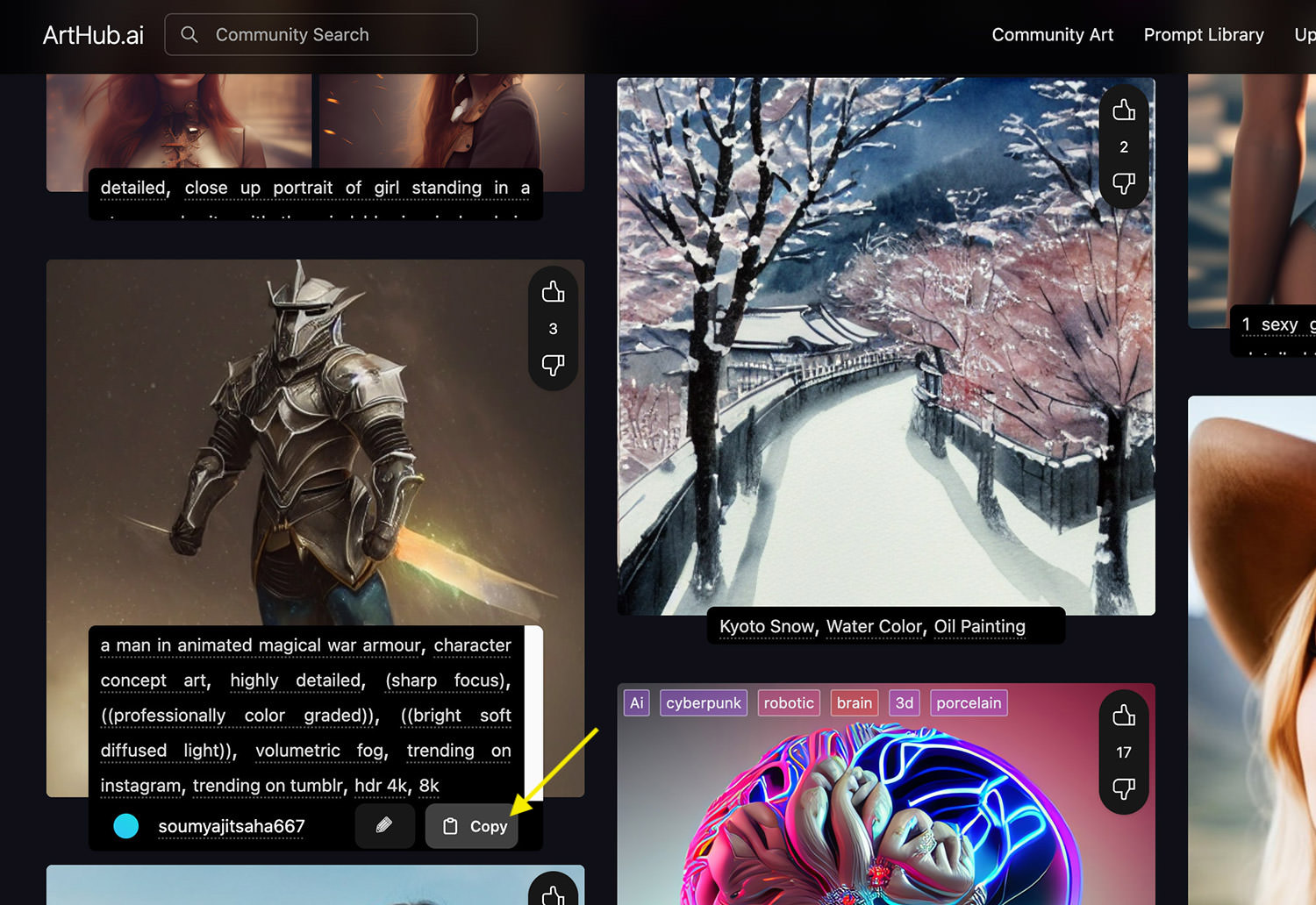Upvote the neon brain artwork

[1124, 716]
